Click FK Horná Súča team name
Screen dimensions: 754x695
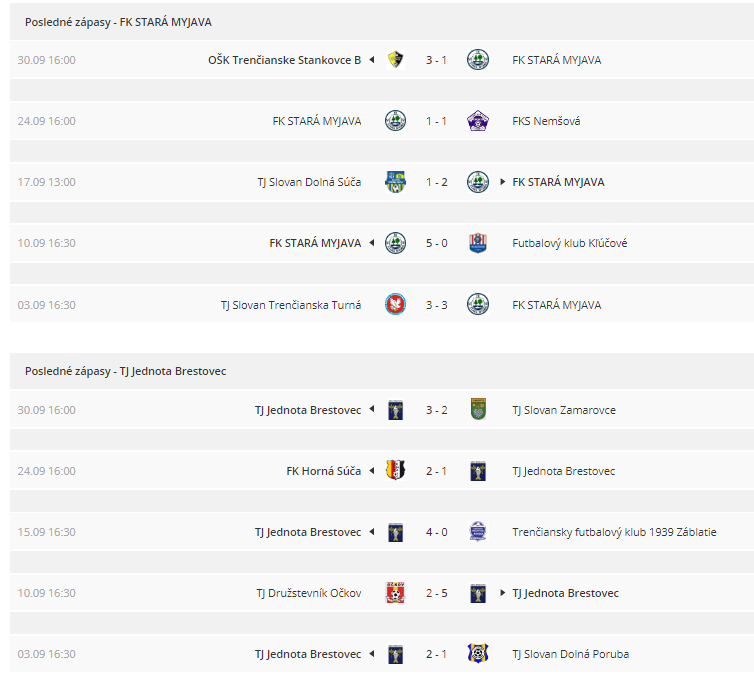[324, 471]
